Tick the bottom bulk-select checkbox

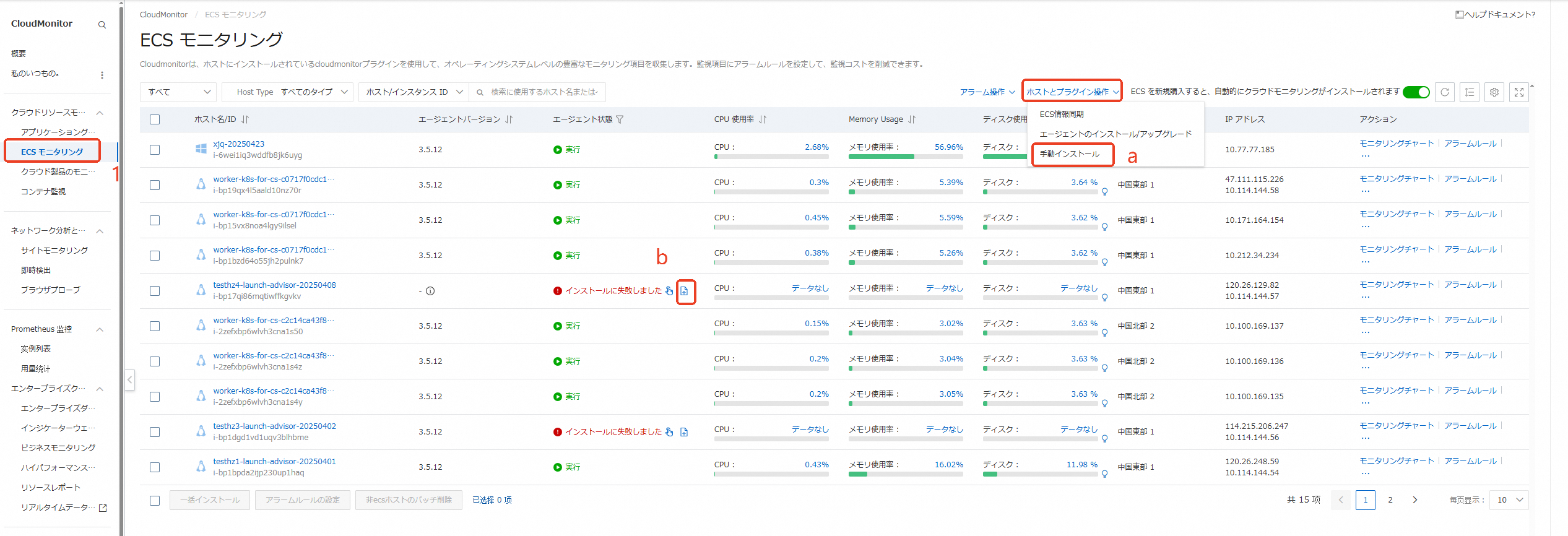click(155, 500)
